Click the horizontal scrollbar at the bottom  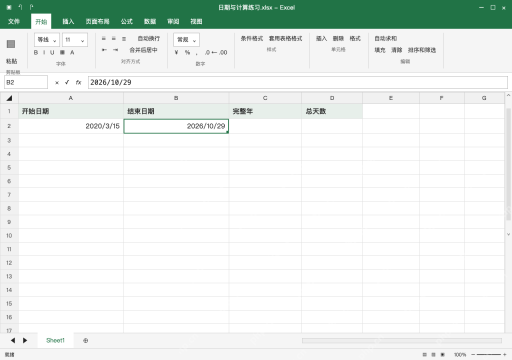(402, 341)
